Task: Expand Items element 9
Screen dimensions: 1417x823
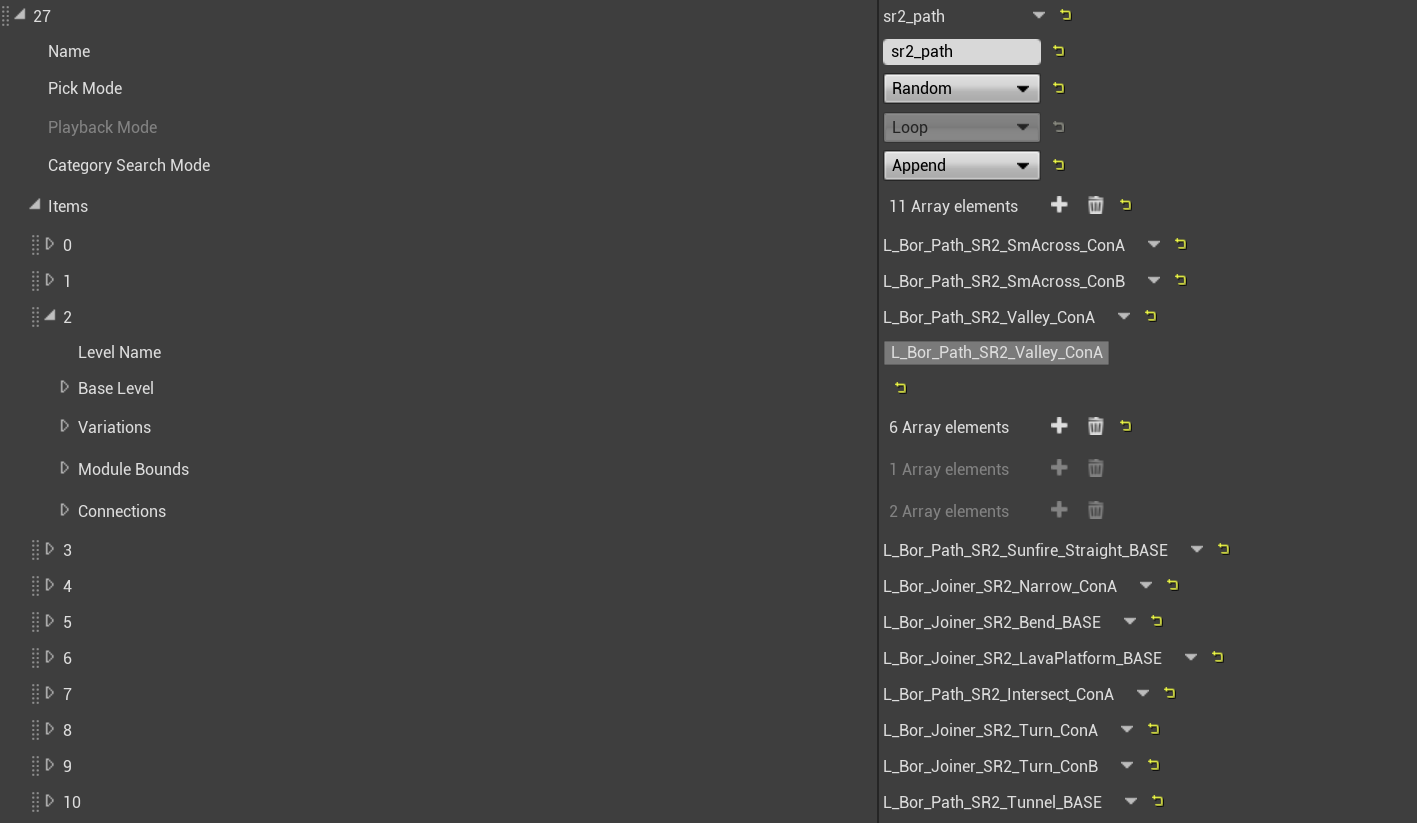Action: pos(50,765)
